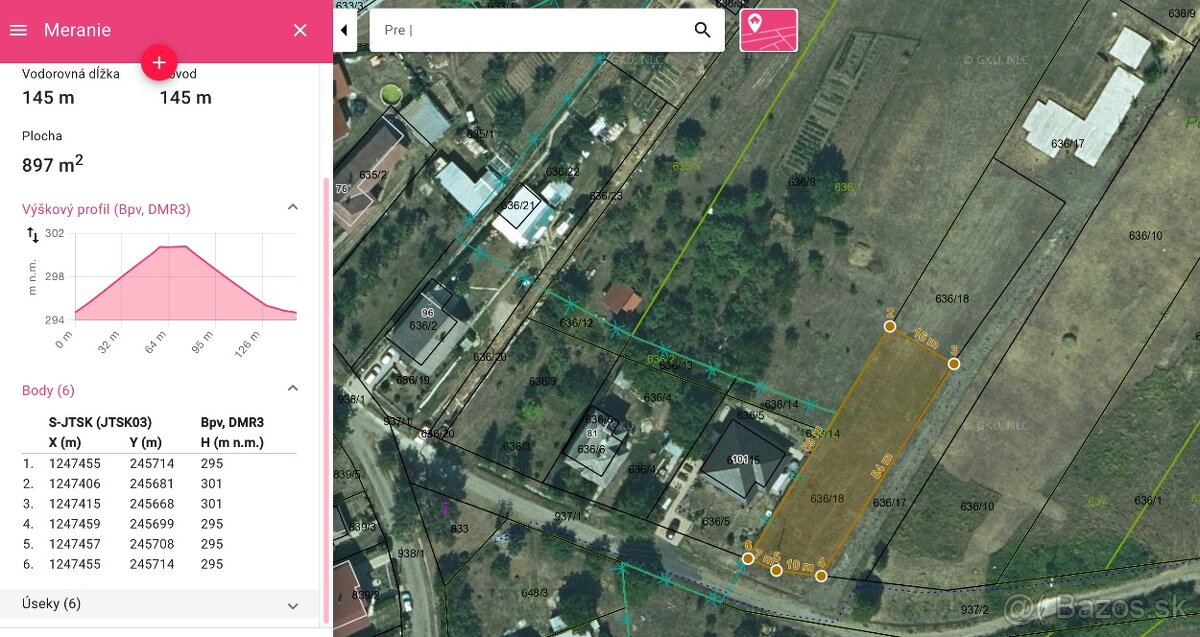This screenshot has width=1200, height=637.
Task: Open the pink map layers button
Action: tap(768, 30)
